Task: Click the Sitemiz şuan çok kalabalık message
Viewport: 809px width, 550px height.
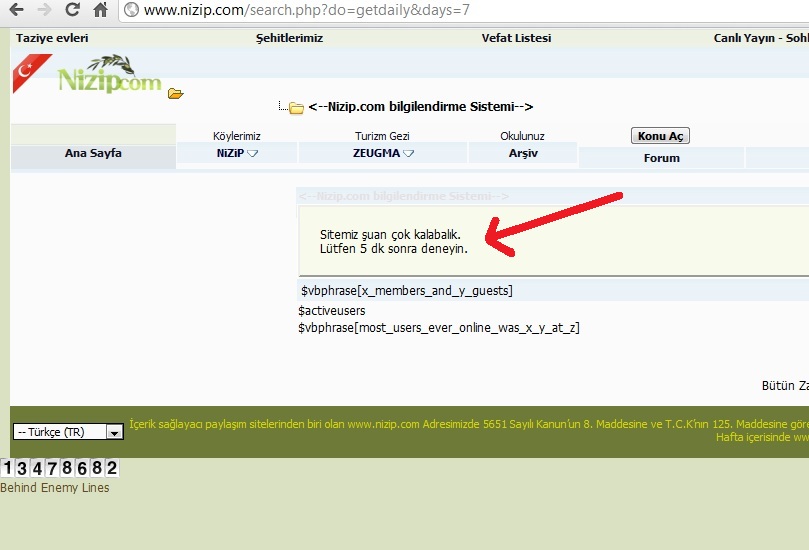Action: coord(394,241)
